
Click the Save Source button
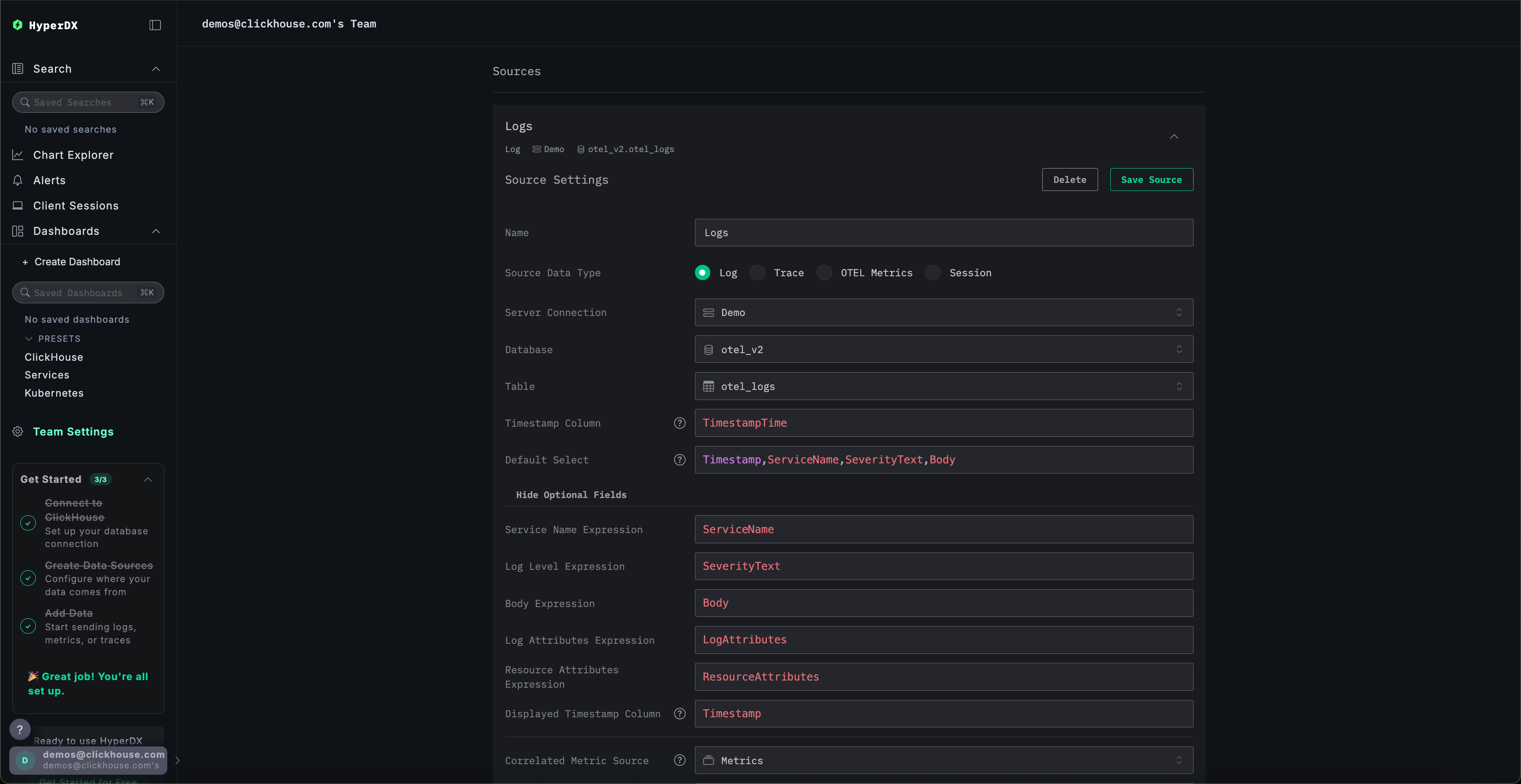[1151, 179]
